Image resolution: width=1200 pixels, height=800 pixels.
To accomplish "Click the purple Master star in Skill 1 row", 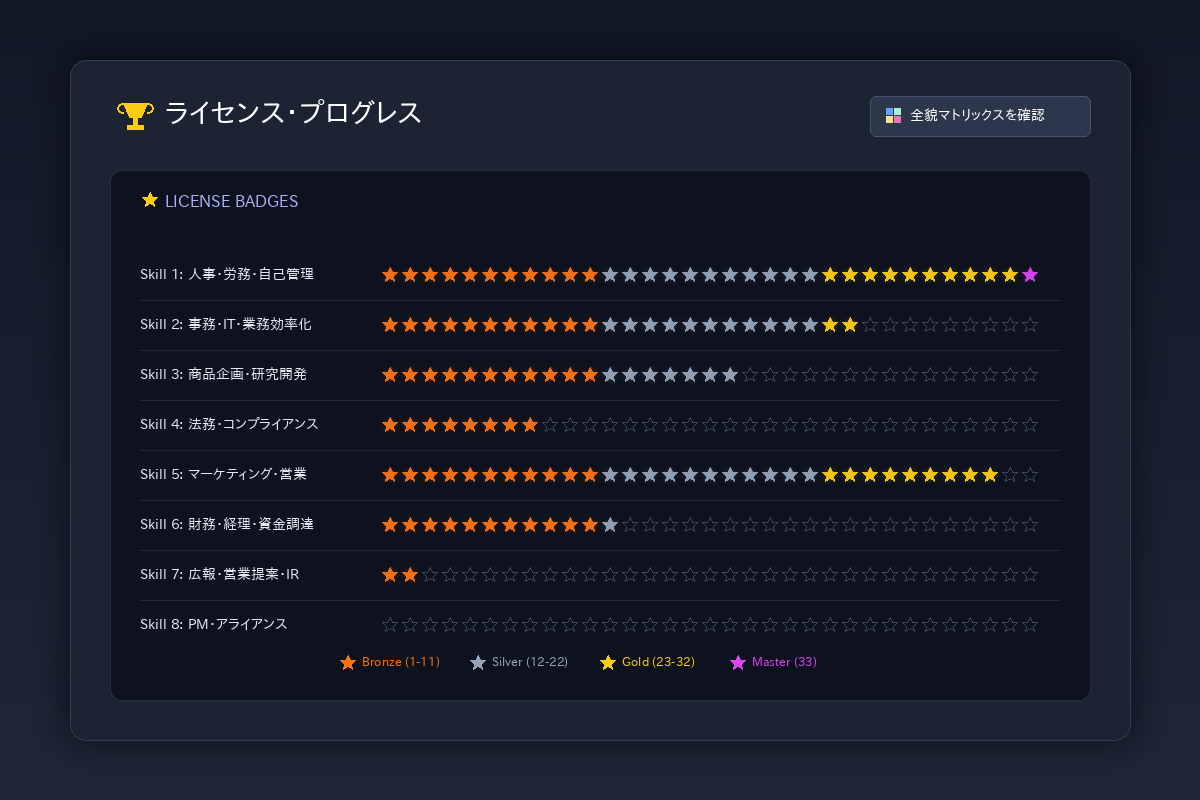I will pyautogui.click(x=1030, y=274).
